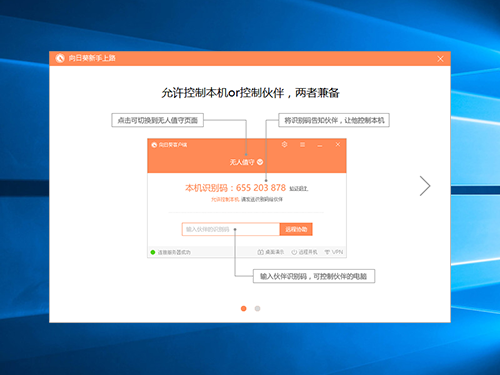Screen dimensions: 500x375
Task: Click the minimize icon of the client preview
Action: pyautogui.click(x=320, y=146)
